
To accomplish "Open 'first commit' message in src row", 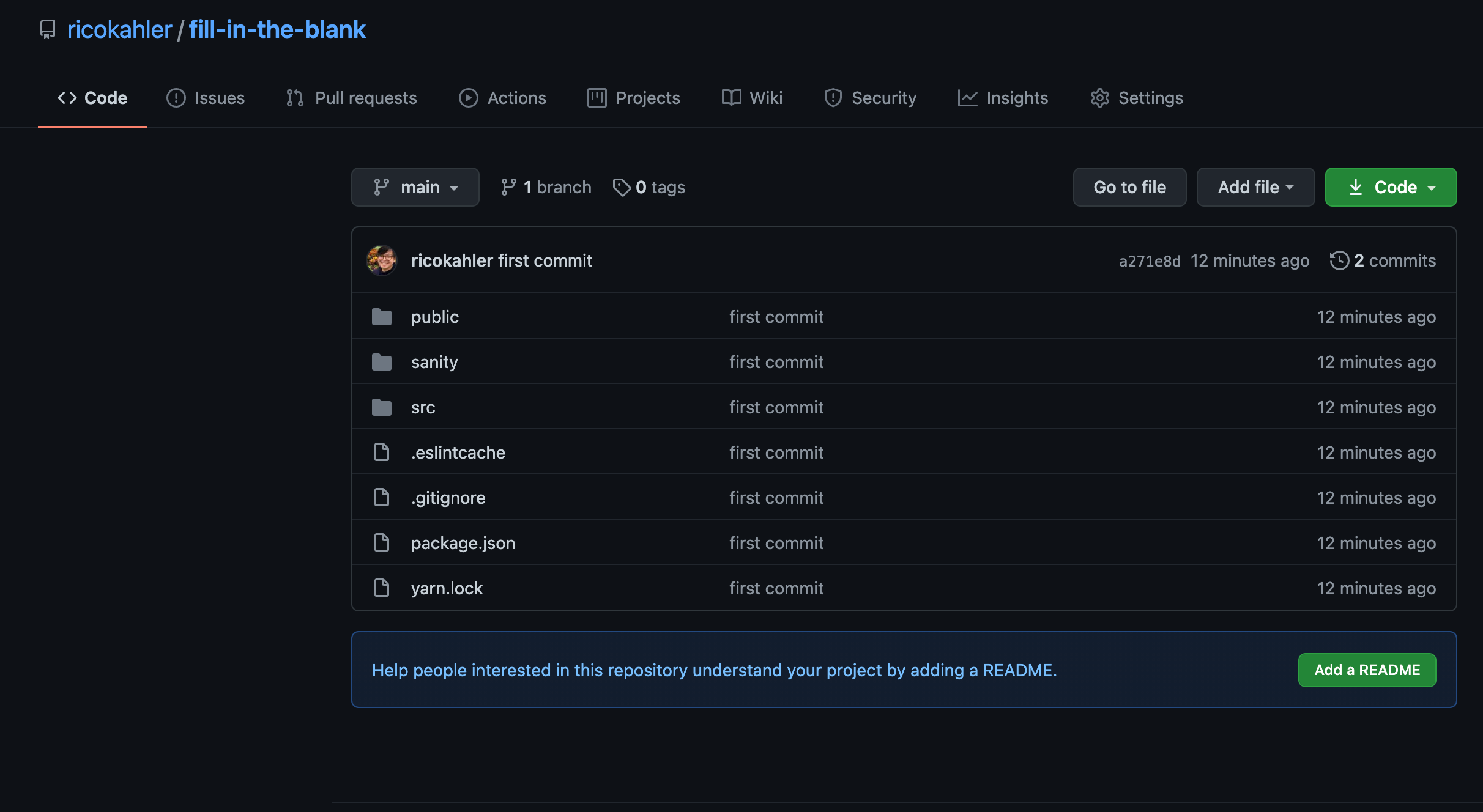I will pyautogui.click(x=776, y=407).
